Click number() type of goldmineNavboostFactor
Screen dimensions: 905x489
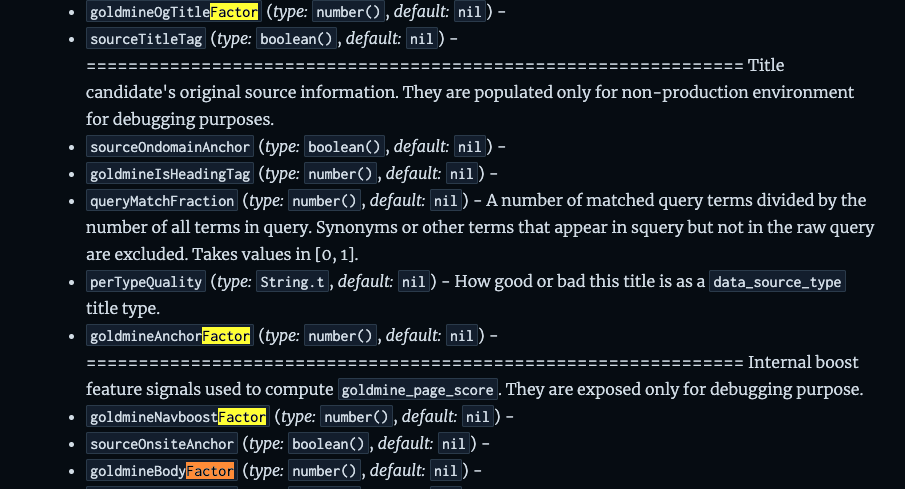click(358, 416)
